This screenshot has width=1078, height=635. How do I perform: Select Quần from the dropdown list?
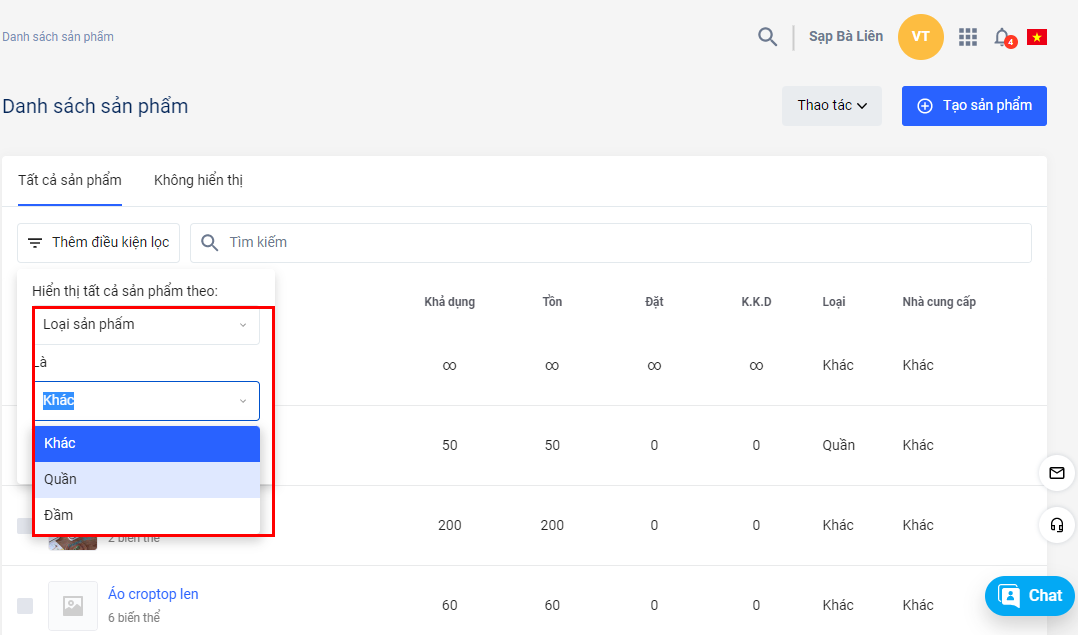147,479
